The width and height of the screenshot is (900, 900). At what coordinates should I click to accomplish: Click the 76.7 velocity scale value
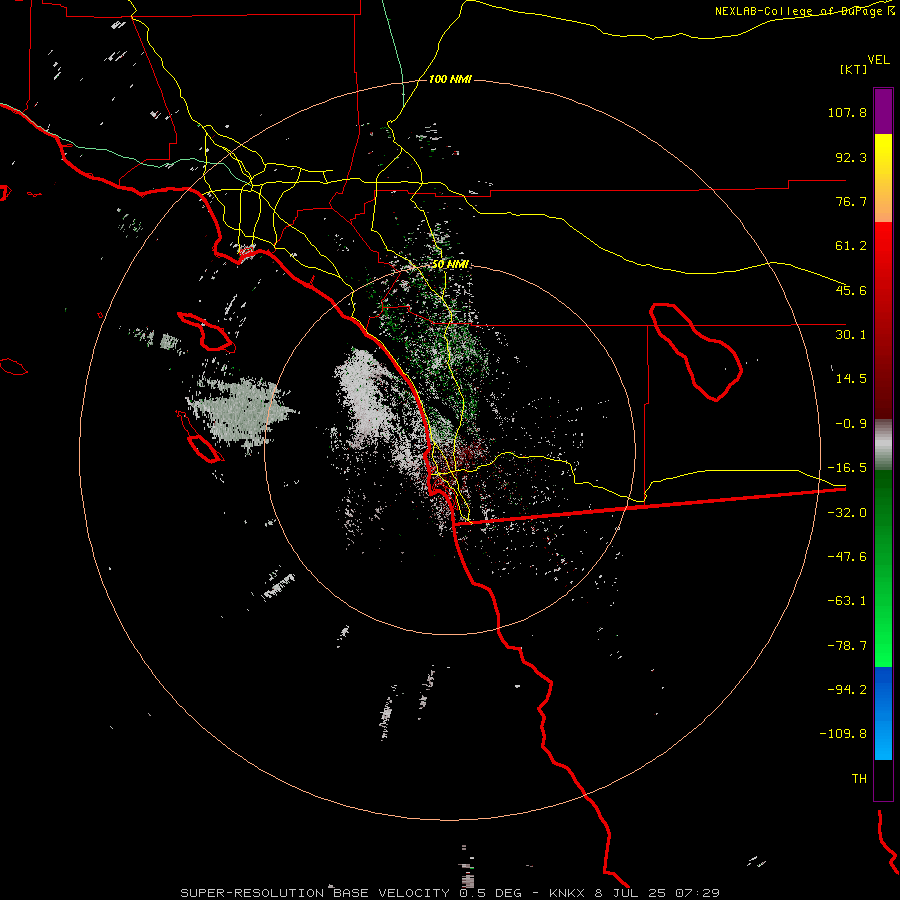[851, 201]
